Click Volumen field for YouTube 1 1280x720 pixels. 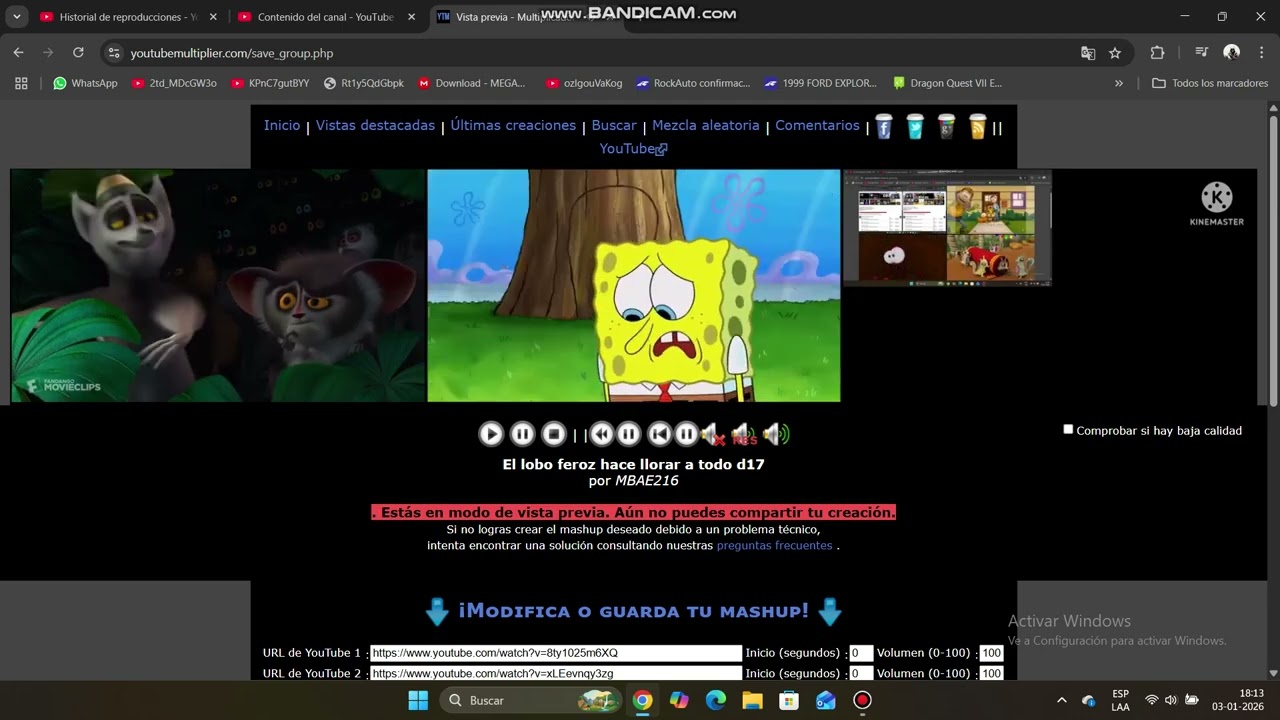[991, 653]
